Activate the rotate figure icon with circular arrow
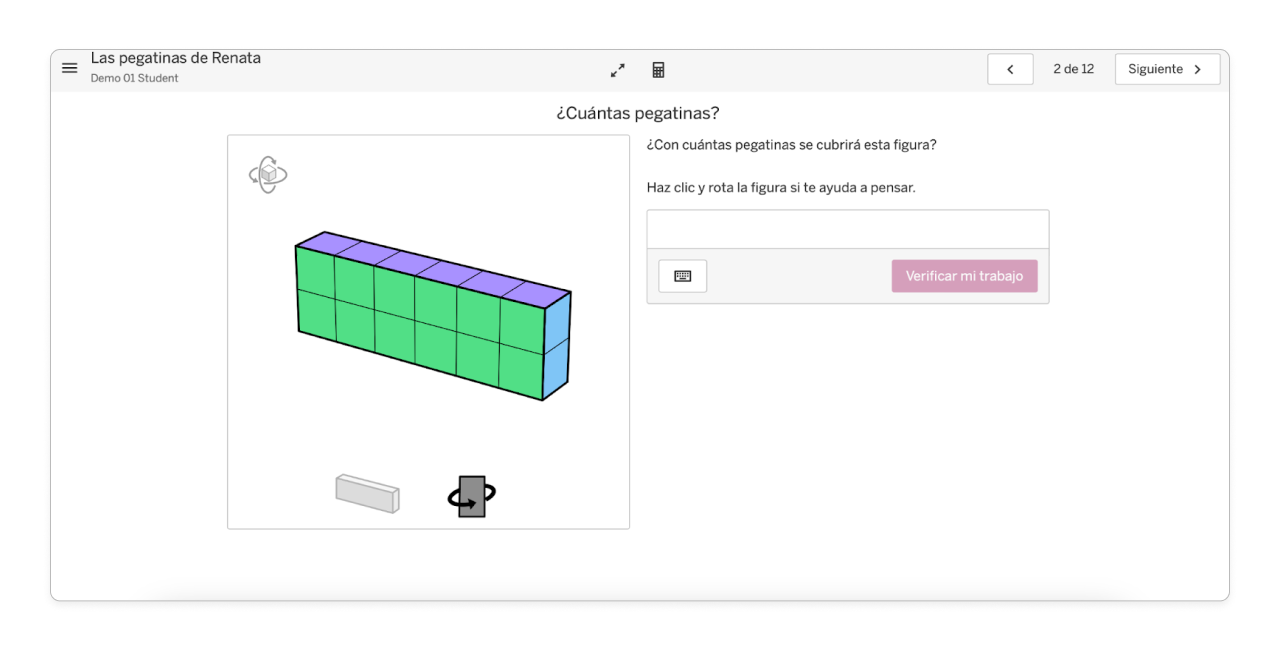 470,495
